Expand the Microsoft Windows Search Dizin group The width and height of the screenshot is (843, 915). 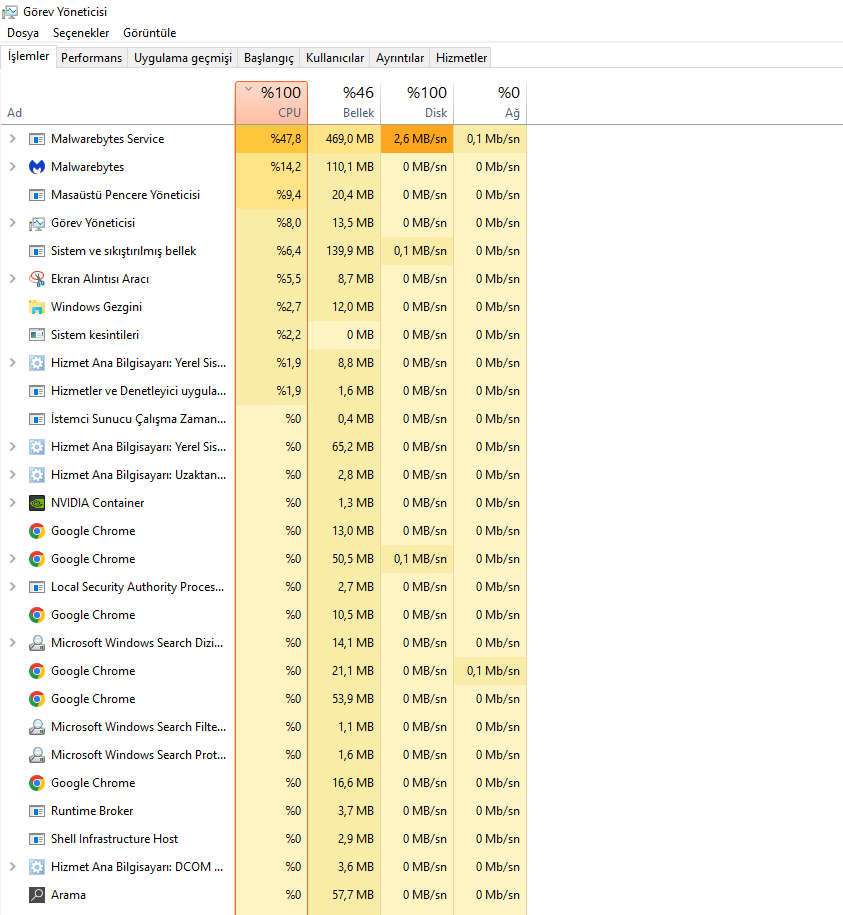[x=13, y=643]
